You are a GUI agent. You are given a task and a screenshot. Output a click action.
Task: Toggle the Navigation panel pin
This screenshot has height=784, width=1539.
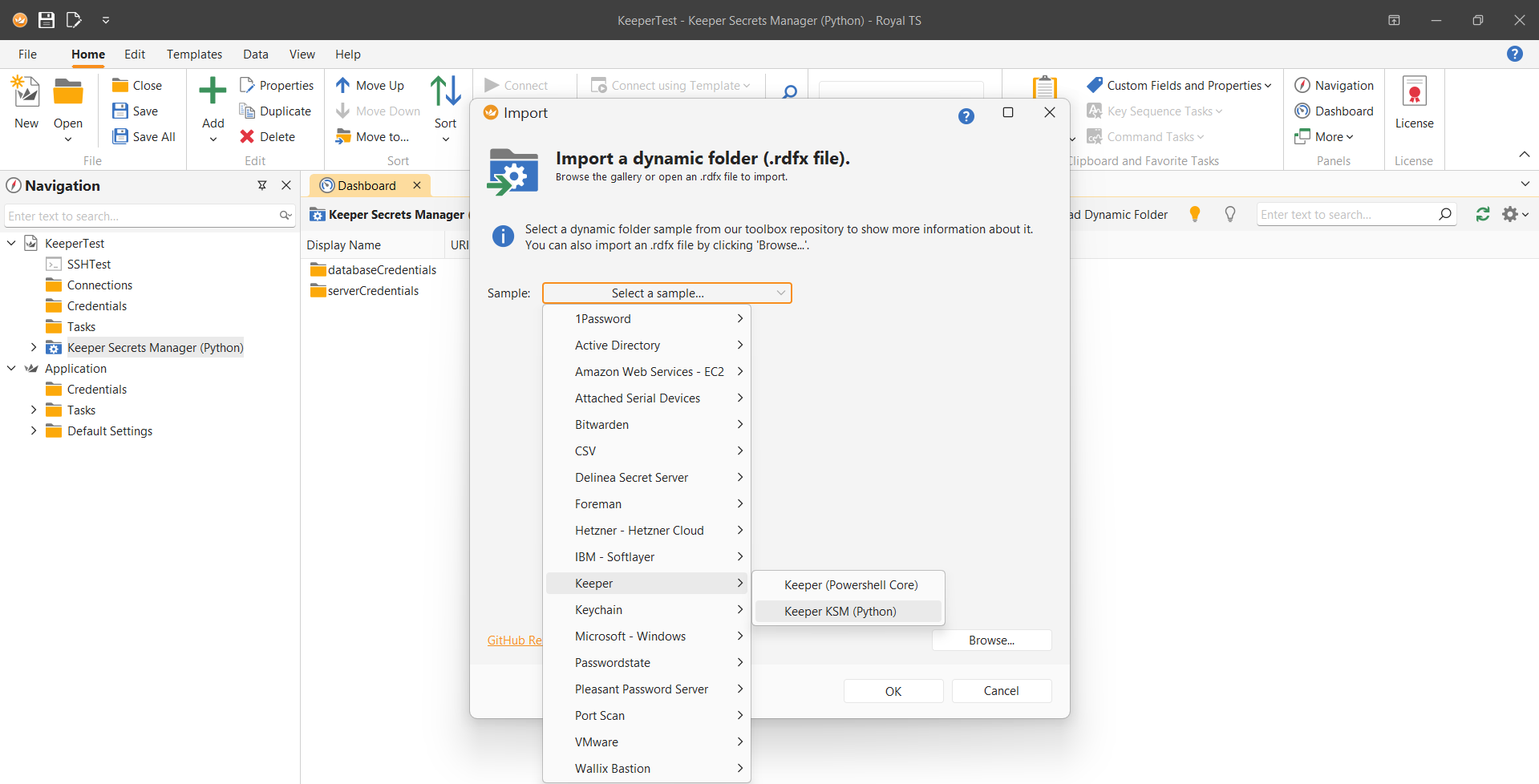tap(261, 185)
